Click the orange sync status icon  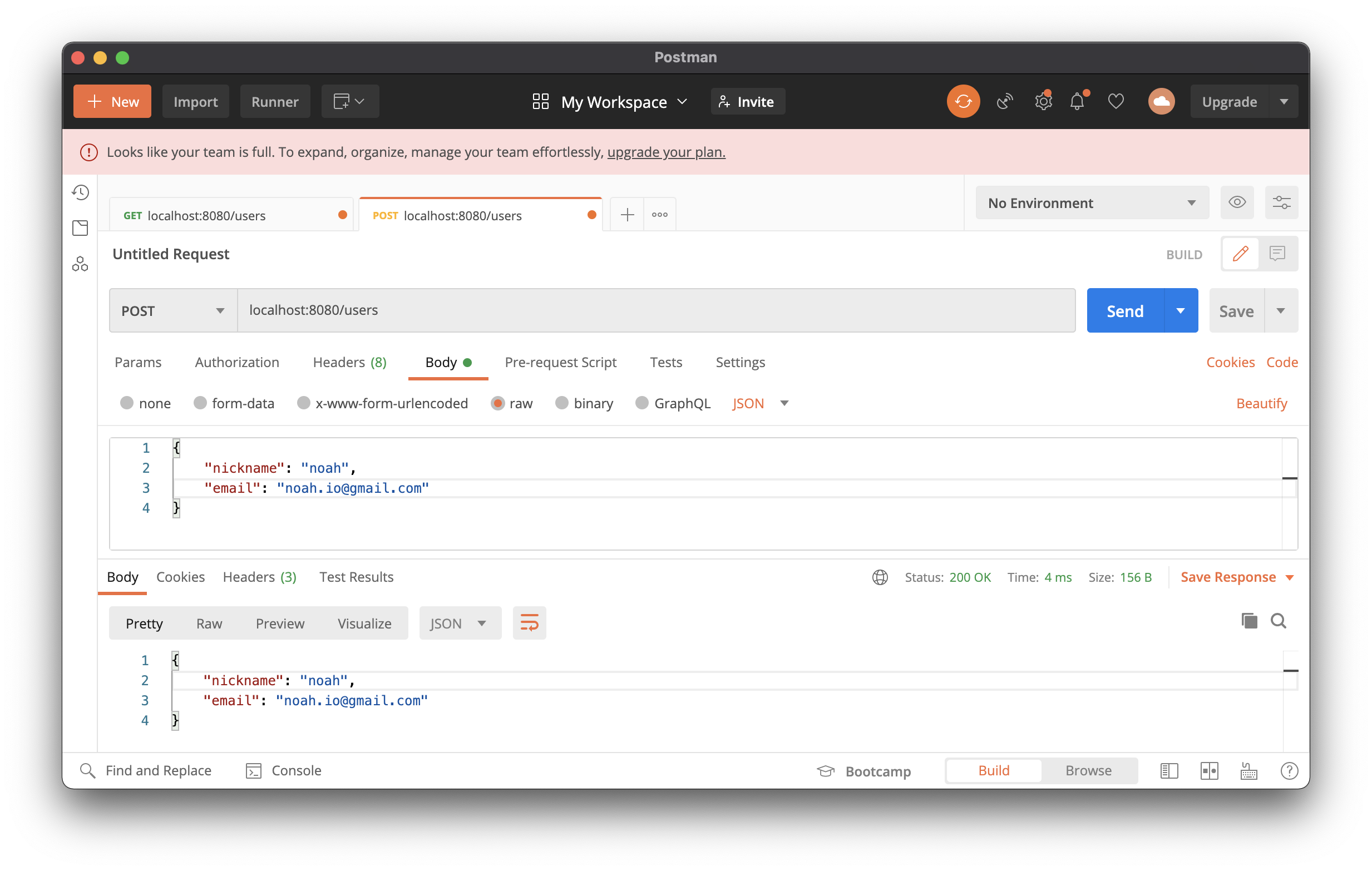pyautogui.click(x=963, y=102)
